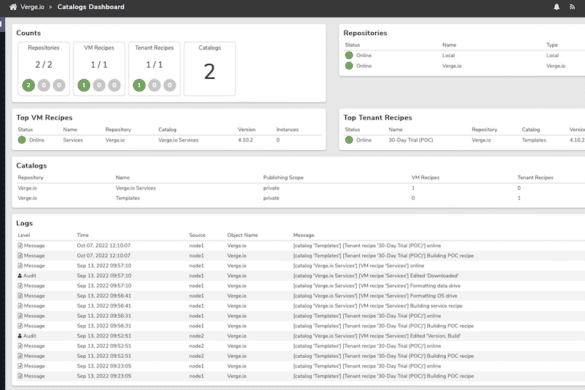Open the Verge.io breadcrumb link
Screen dimensions: 585x390
tap(32, 7)
